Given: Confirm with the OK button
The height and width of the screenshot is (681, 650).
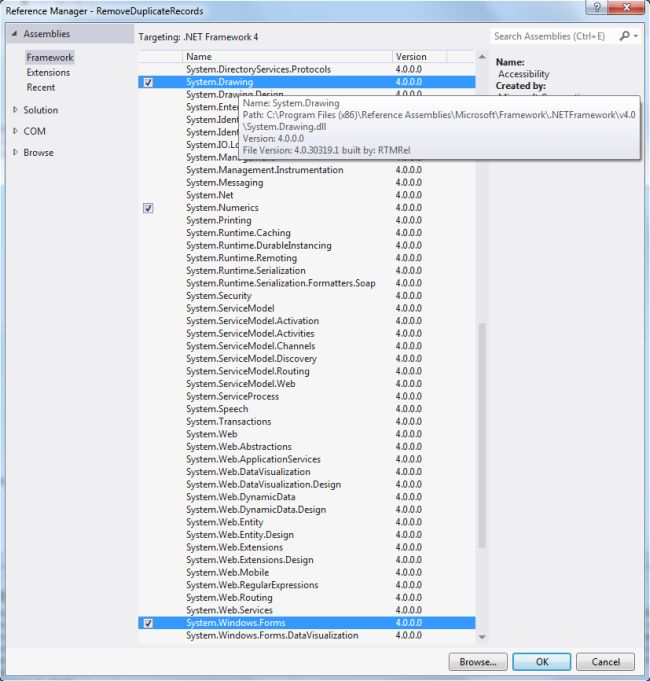Looking at the screenshot, I should click(541, 662).
